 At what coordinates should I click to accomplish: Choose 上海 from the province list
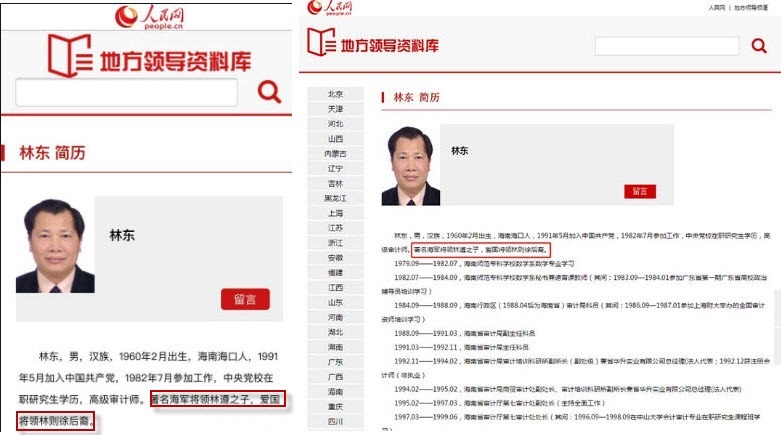[335, 213]
